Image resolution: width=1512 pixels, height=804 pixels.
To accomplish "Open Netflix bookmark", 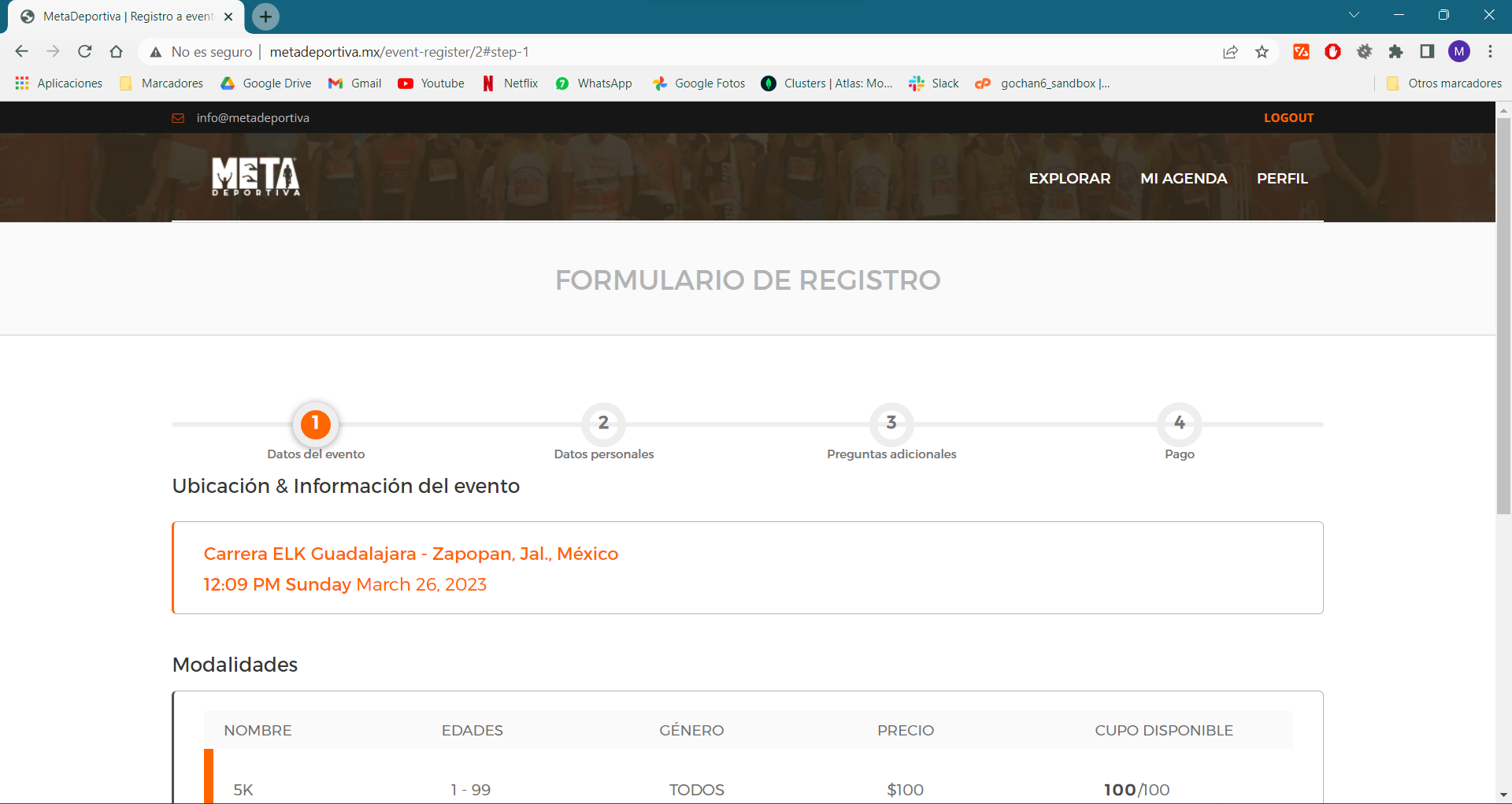I will tap(510, 83).
